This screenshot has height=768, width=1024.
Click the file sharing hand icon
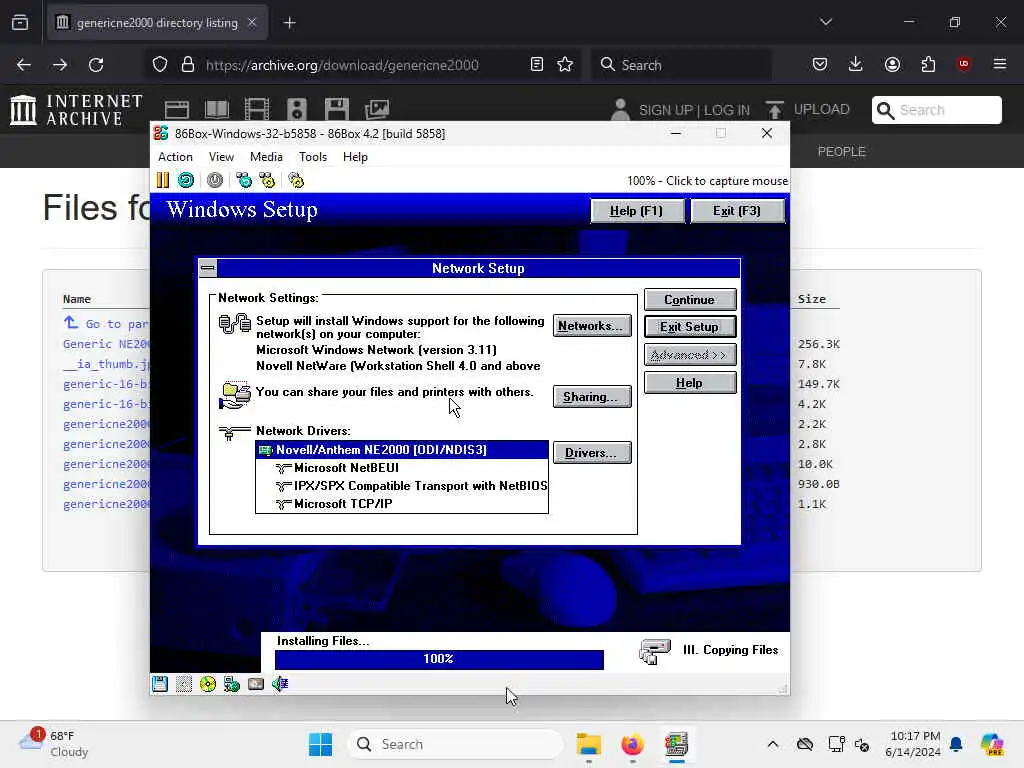click(x=234, y=395)
